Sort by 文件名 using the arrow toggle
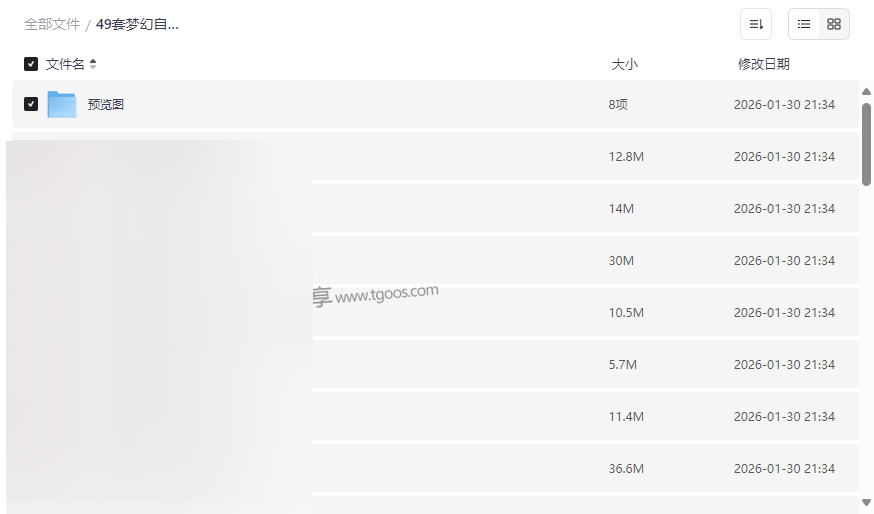This screenshot has height=514, width=874. click(93, 64)
